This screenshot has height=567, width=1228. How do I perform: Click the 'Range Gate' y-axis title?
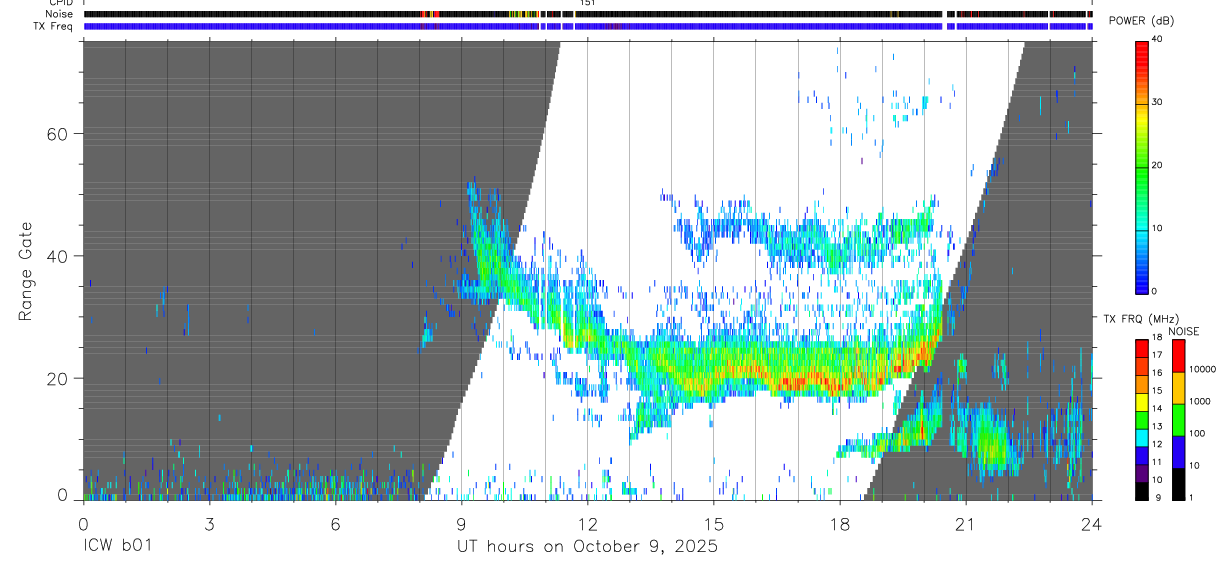[x=26, y=272]
